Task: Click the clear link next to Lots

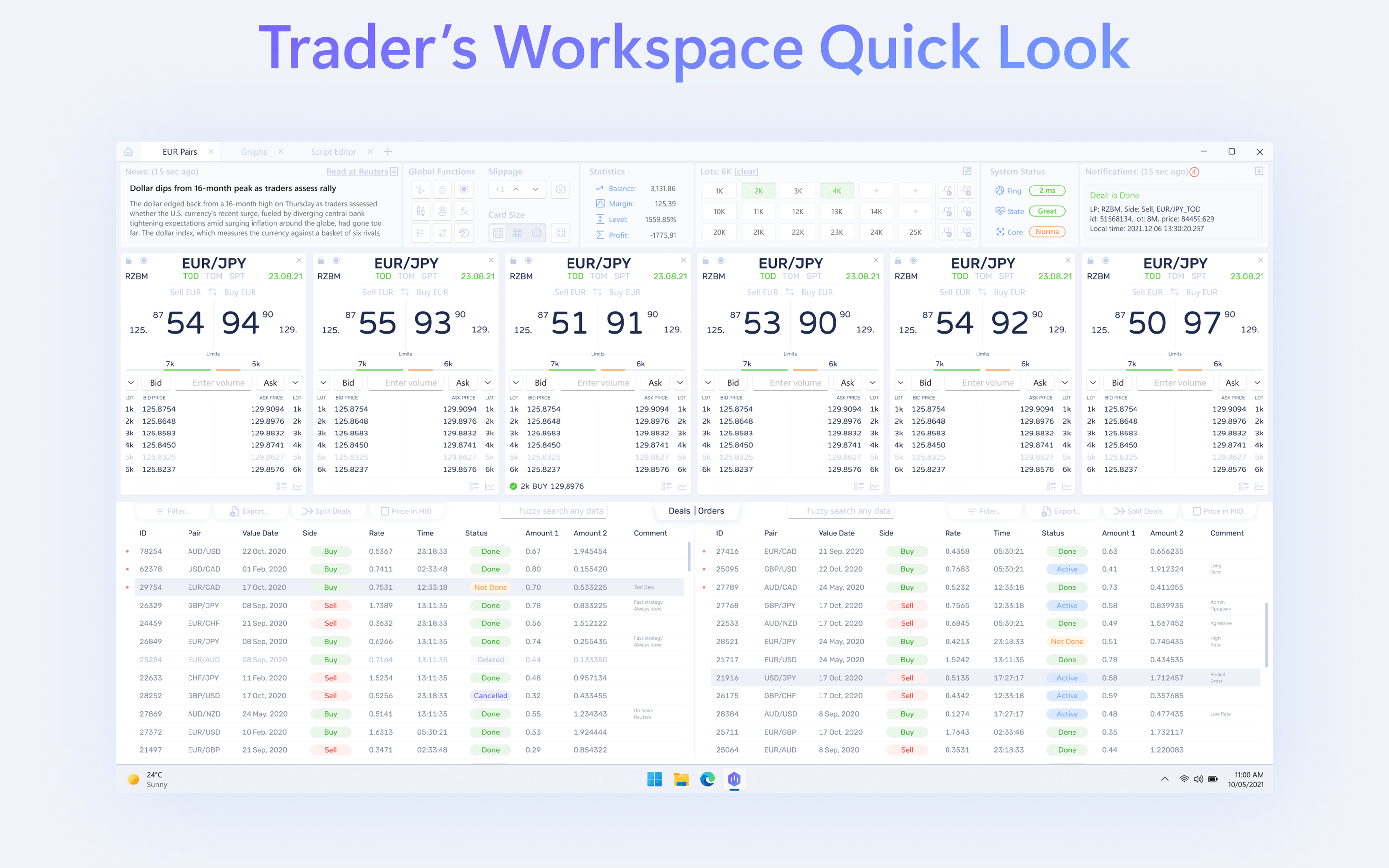Action: [x=746, y=171]
